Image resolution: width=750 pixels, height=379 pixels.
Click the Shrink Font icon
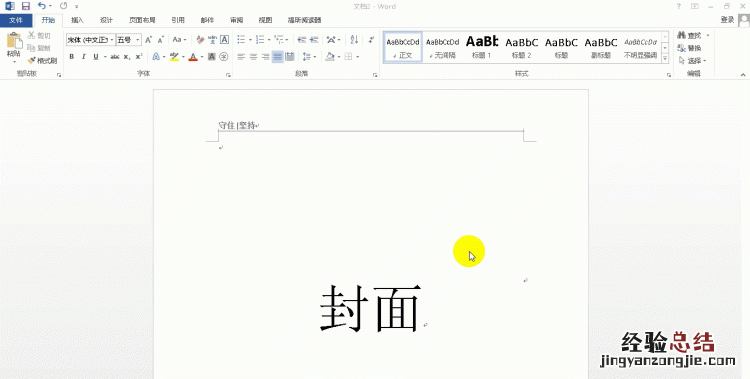coord(160,40)
